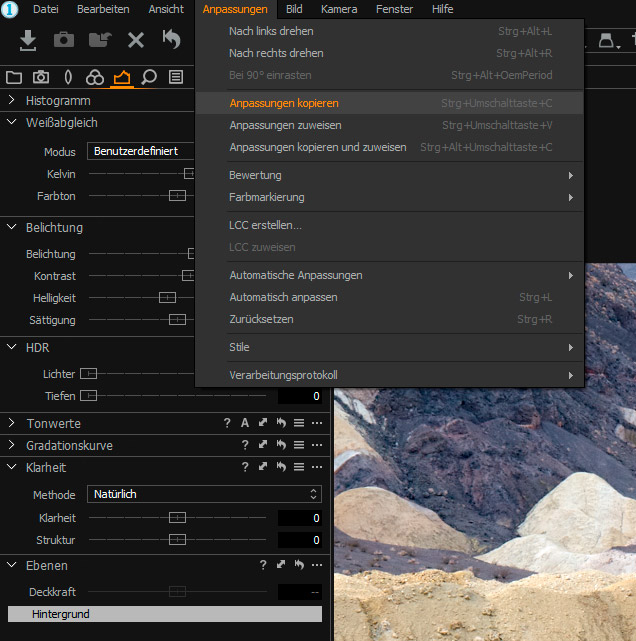Open presets list icon for Tonwerte
636x641 pixels.
point(299,423)
